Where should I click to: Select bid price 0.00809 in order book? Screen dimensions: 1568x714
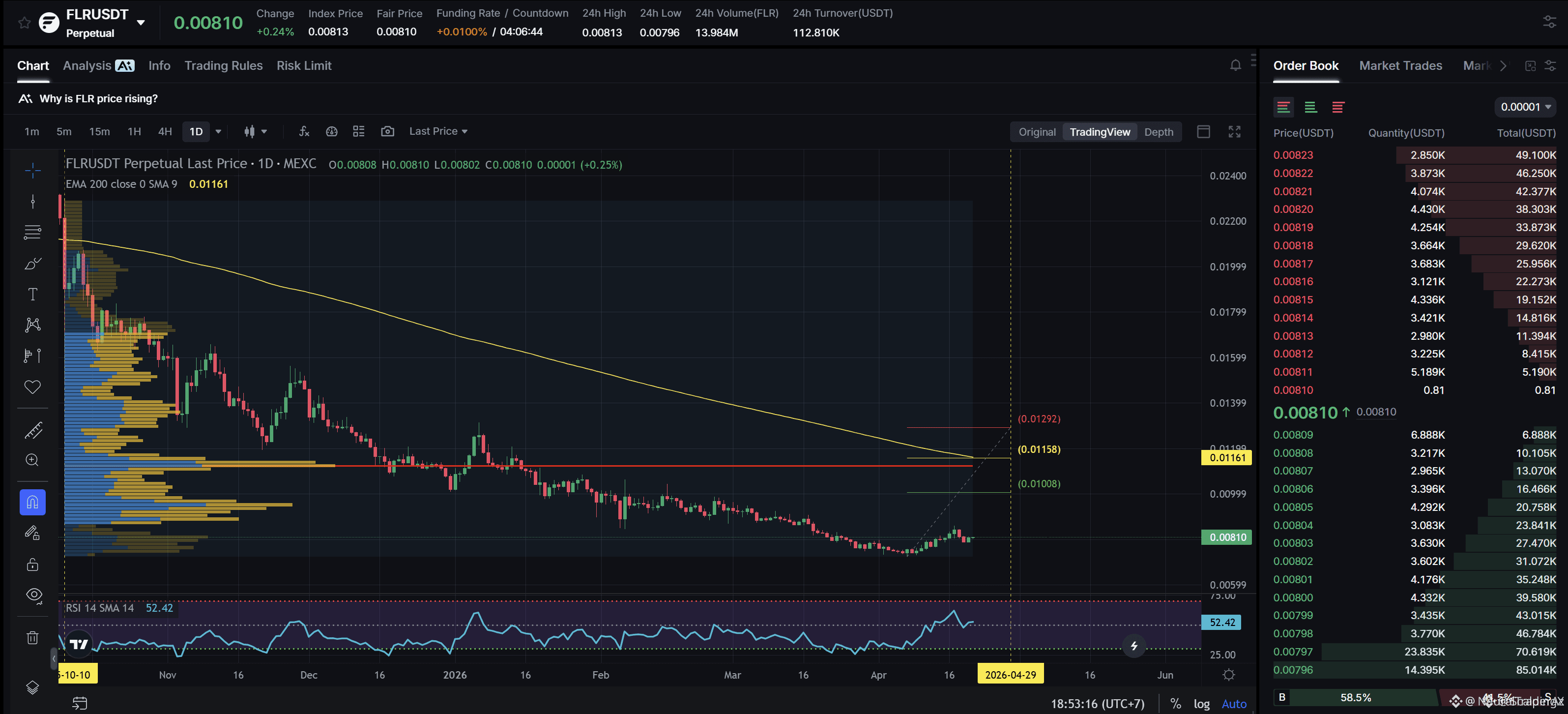point(1293,435)
